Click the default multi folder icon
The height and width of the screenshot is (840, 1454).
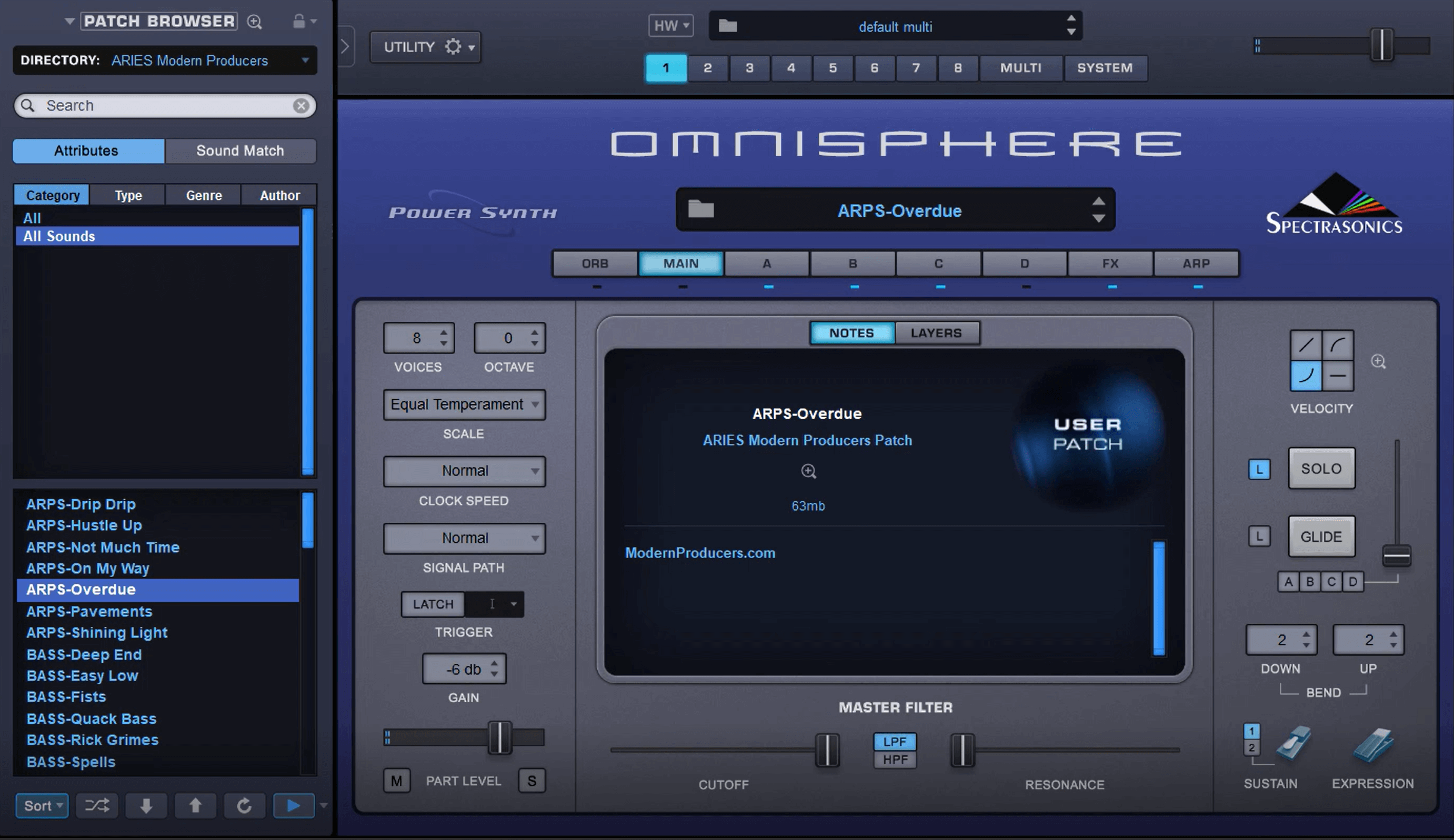728,26
